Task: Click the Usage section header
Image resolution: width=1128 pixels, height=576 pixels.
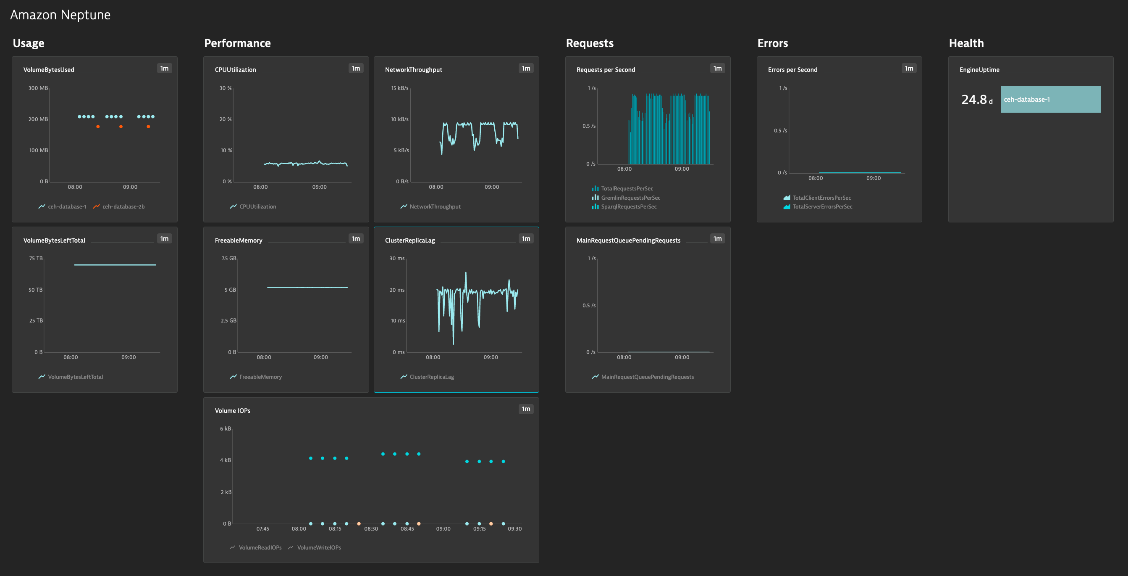Action: (x=29, y=43)
